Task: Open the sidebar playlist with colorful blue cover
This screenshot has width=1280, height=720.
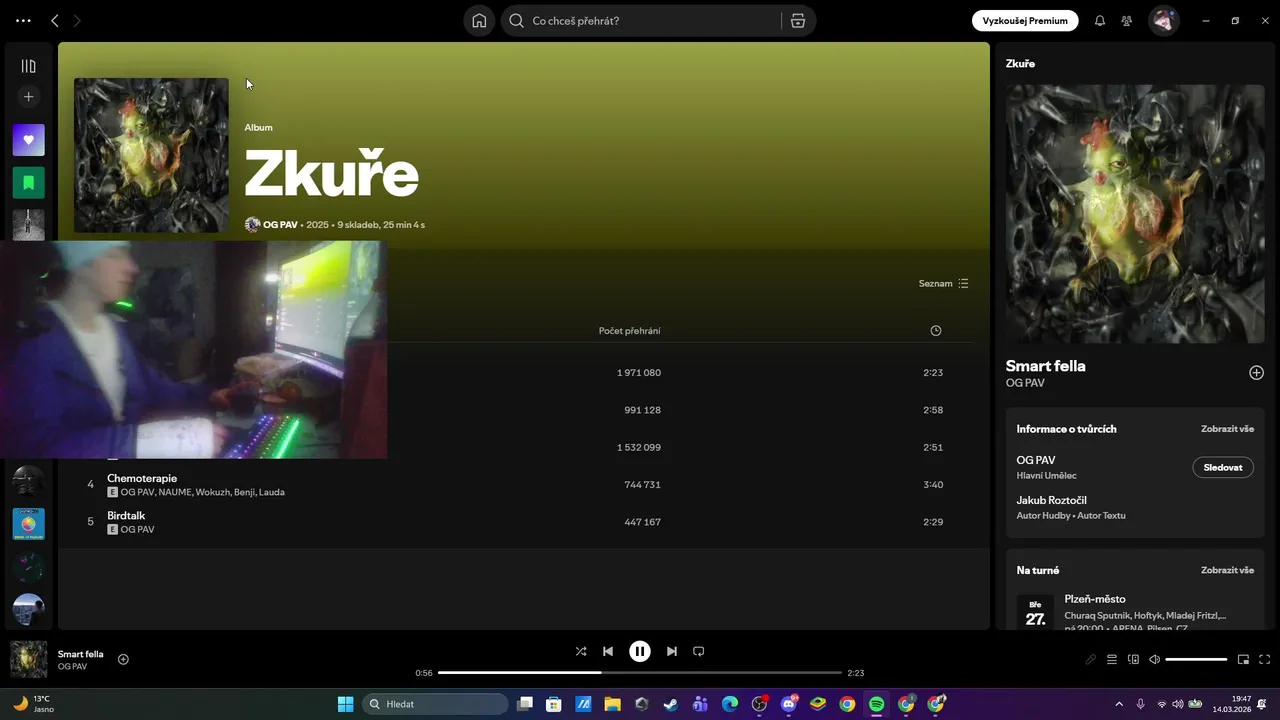Action: pyautogui.click(x=28, y=524)
